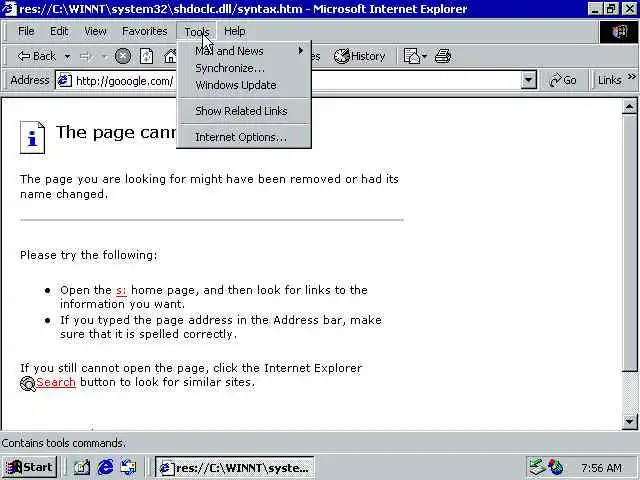Open the Mail button dropdown arrow
640x480 pixels.
click(424, 56)
